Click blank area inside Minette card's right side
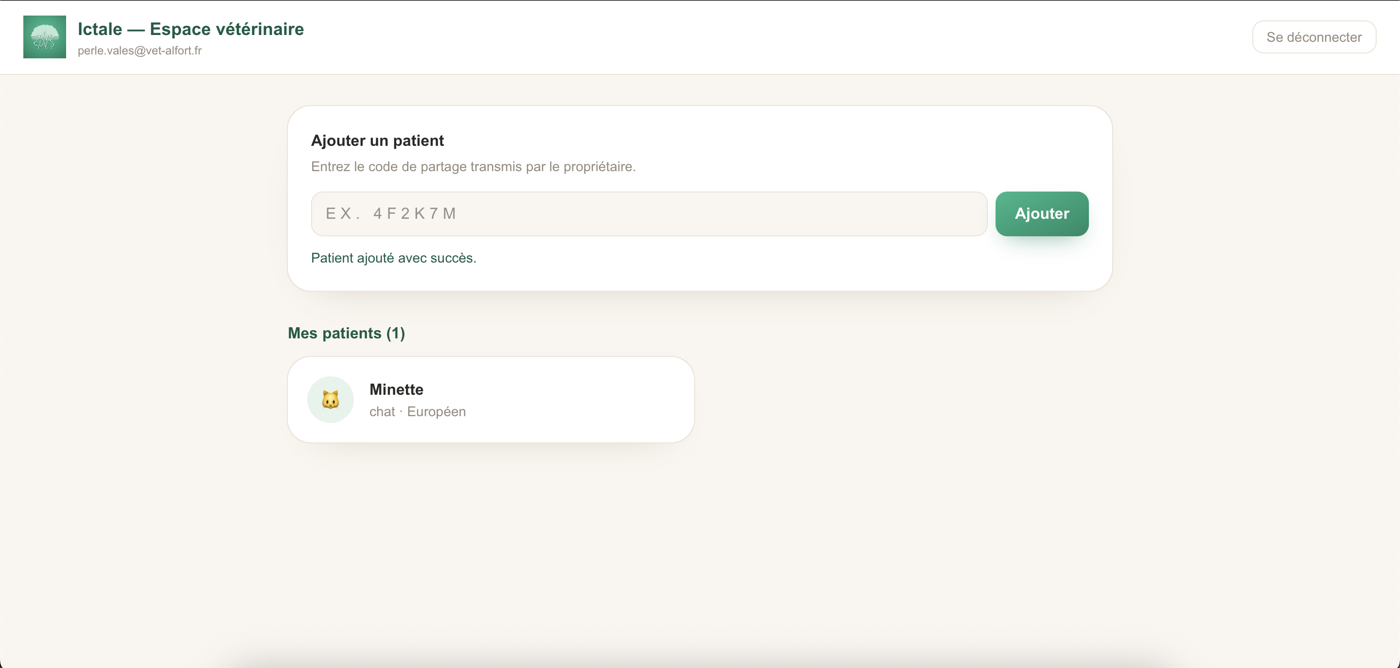 coord(590,400)
